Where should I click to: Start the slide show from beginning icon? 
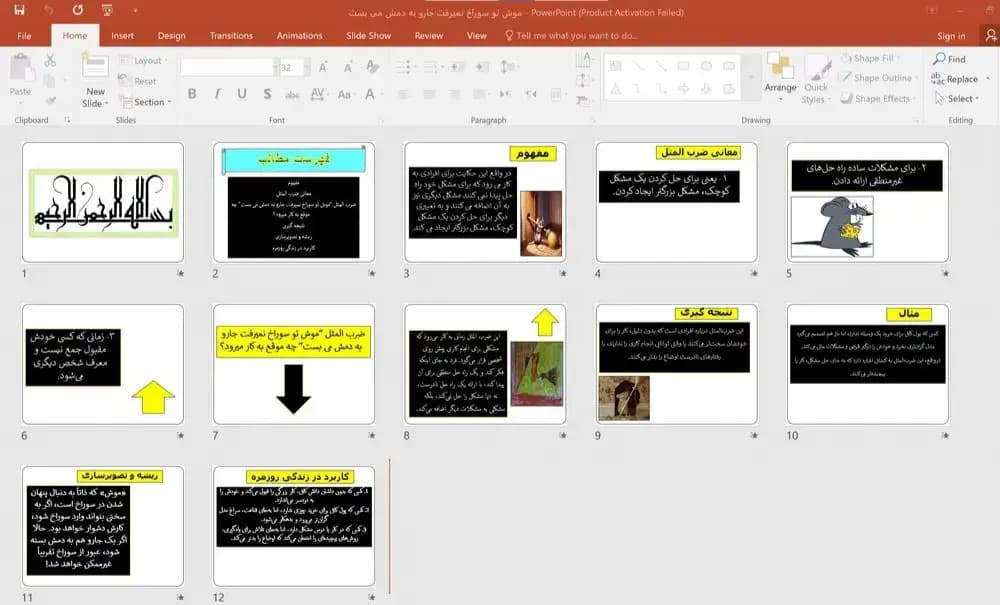pyautogui.click(x=107, y=10)
